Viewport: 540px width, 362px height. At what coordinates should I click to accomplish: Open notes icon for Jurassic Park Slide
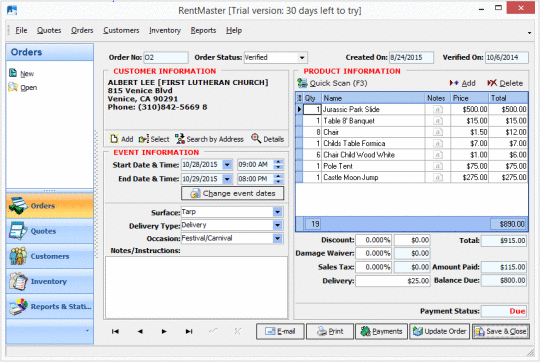437,110
